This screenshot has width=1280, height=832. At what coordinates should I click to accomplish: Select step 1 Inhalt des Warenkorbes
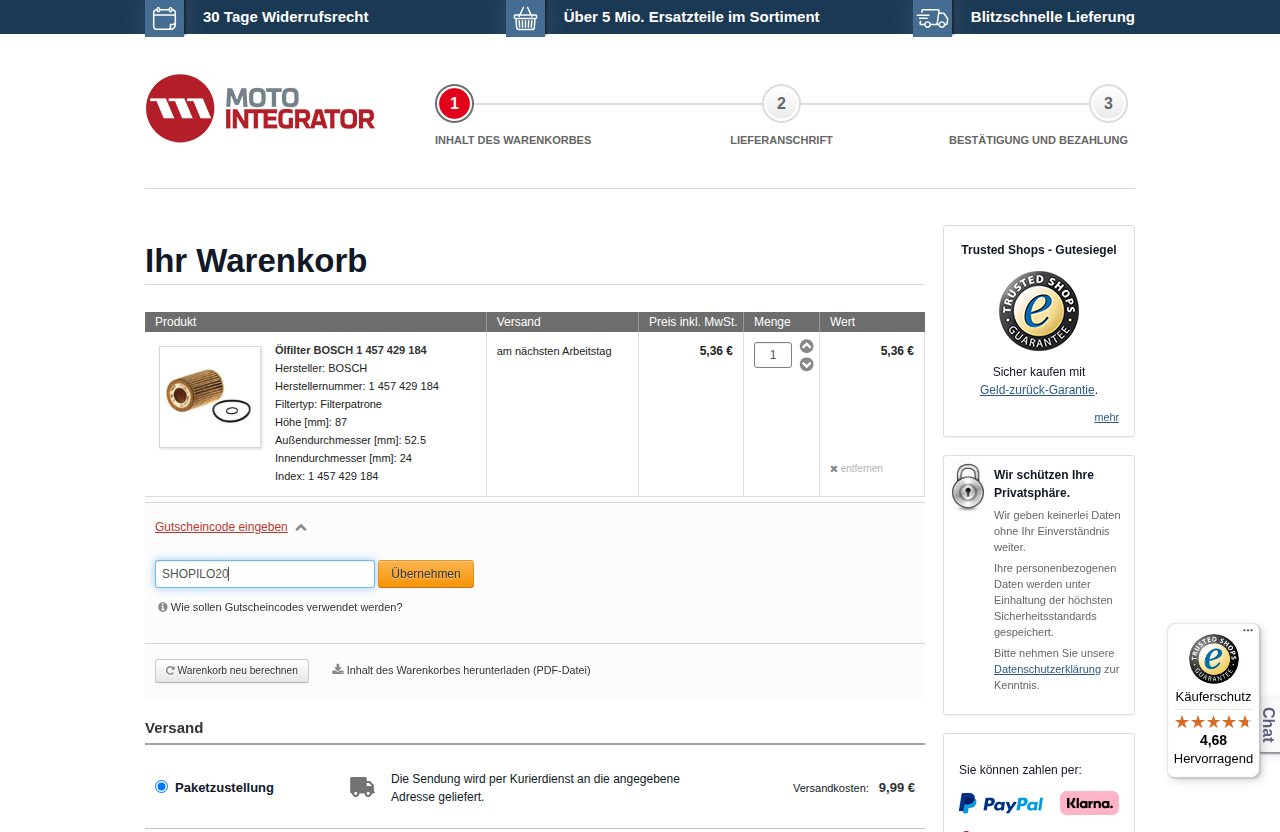point(454,103)
